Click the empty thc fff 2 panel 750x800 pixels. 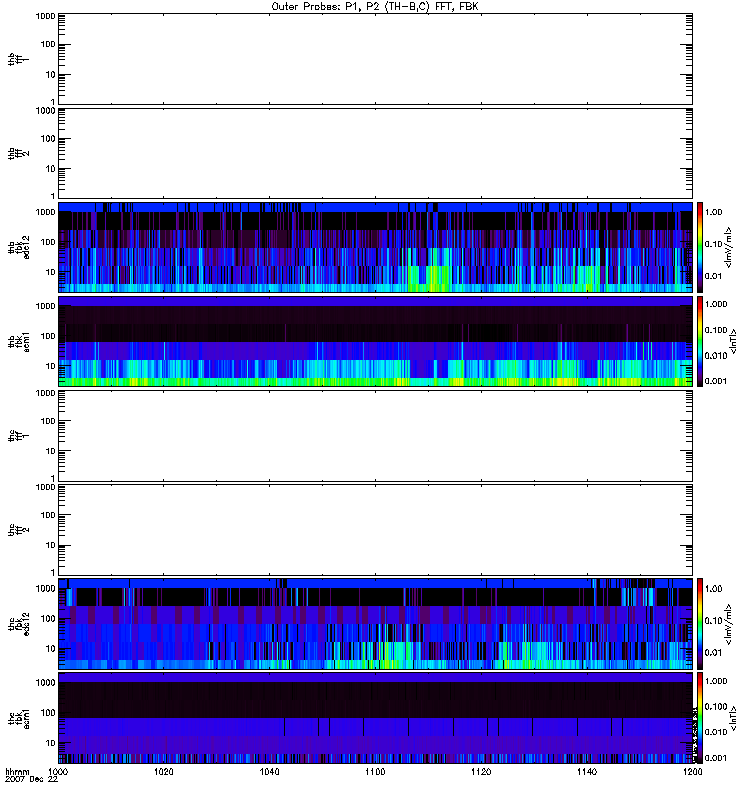coord(375,529)
